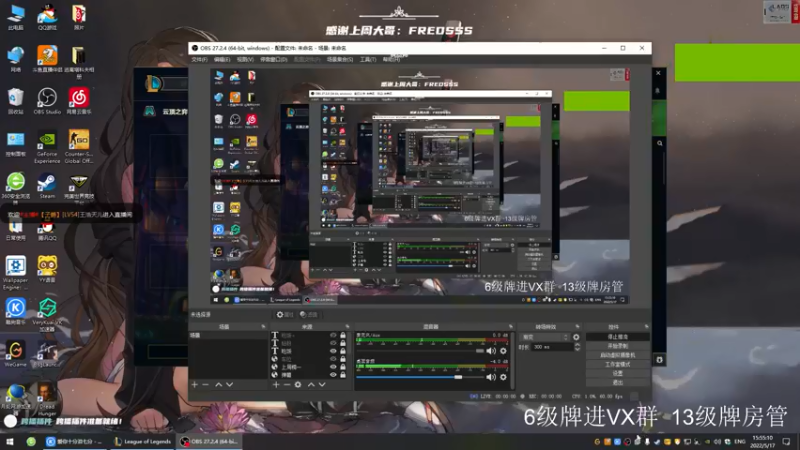
Task: Open the second menu (Edit) in OBS menu bar
Action: tap(222, 60)
